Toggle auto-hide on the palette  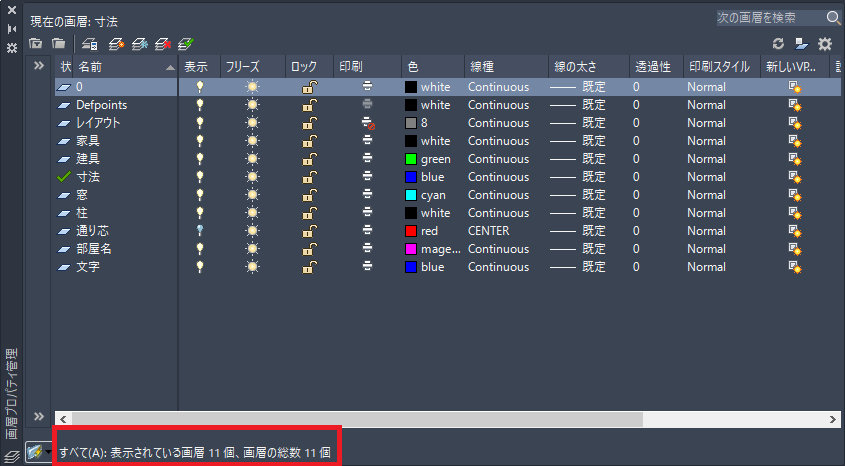coord(12,29)
